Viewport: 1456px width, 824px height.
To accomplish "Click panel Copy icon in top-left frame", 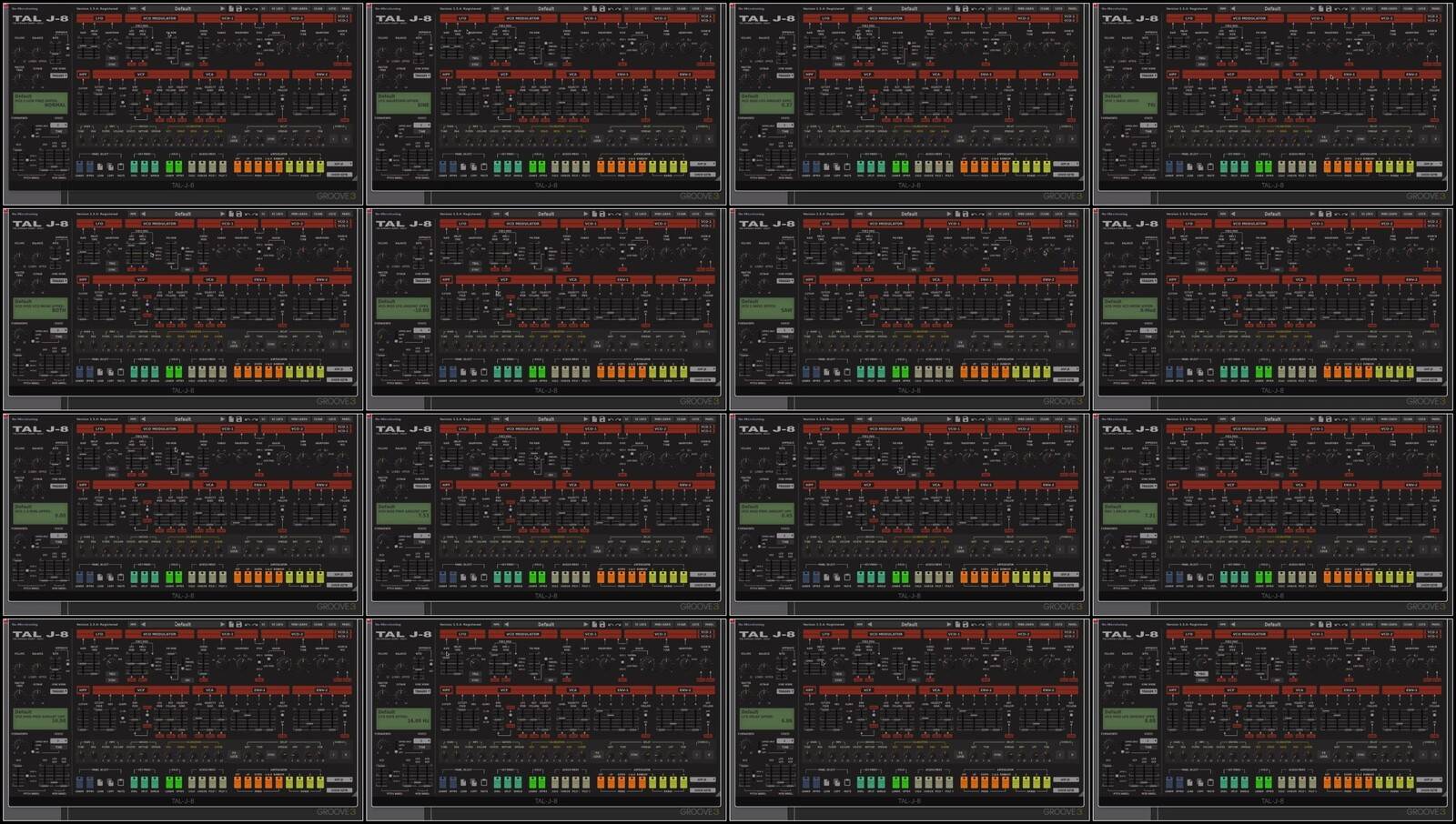I will pyautogui.click(x=110, y=166).
